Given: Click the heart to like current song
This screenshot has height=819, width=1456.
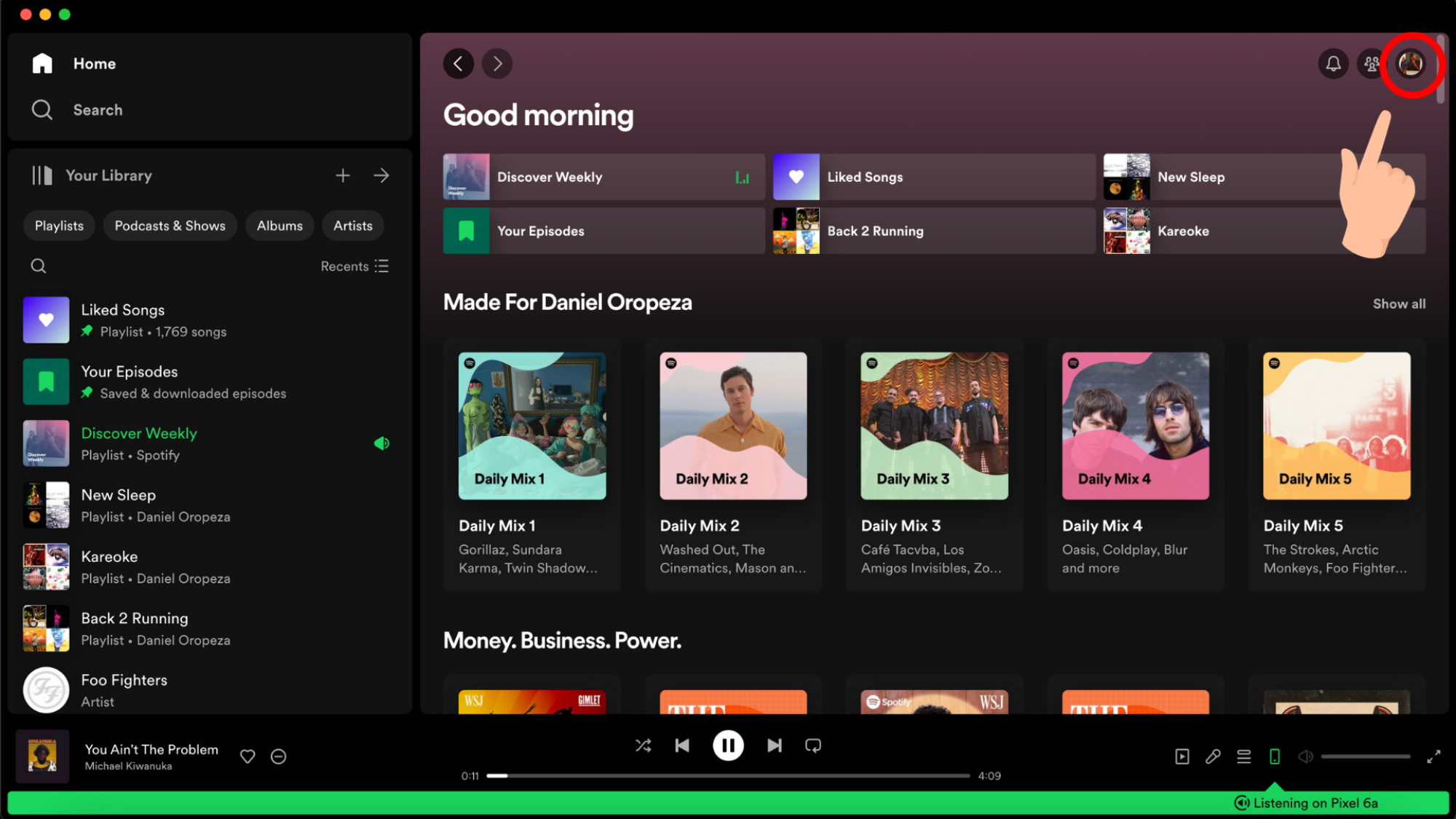Looking at the screenshot, I should 248,756.
